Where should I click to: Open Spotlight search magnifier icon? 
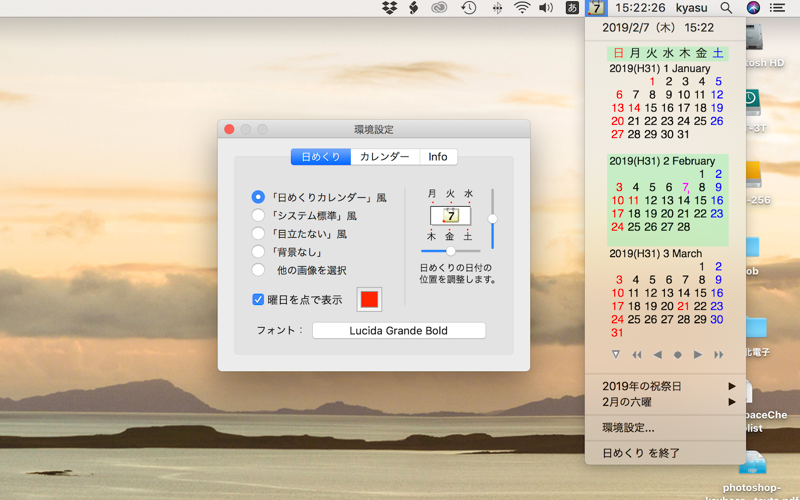point(726,8)
